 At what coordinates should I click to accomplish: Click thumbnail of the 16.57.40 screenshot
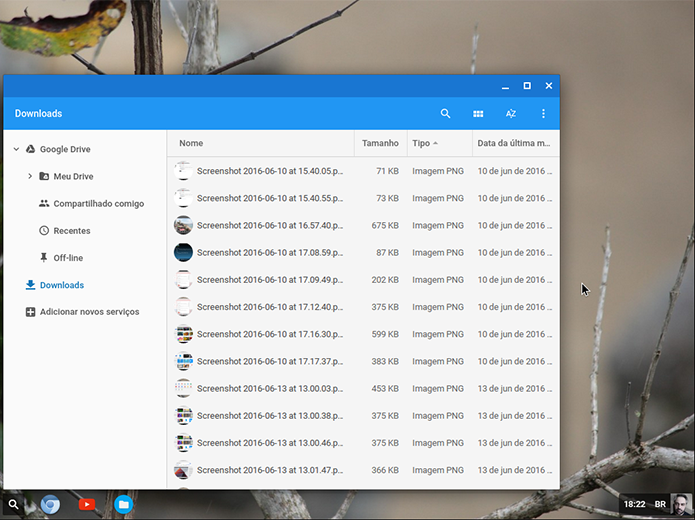pos(183,225)
